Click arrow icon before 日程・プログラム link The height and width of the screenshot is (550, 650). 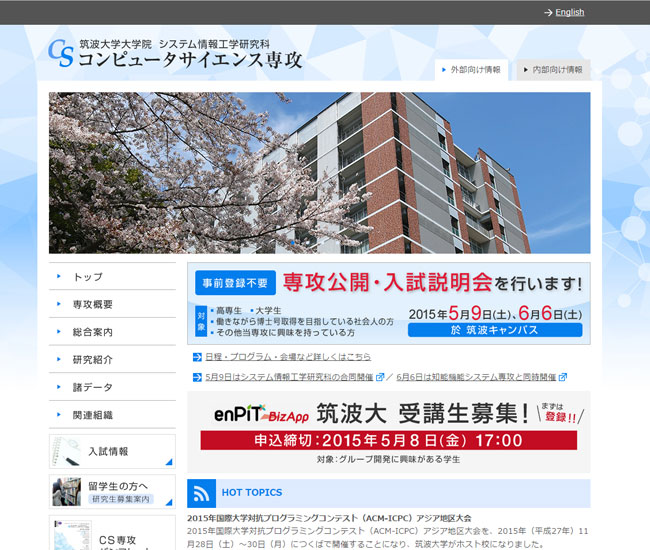pyautogui.click(x=197, y=357)
